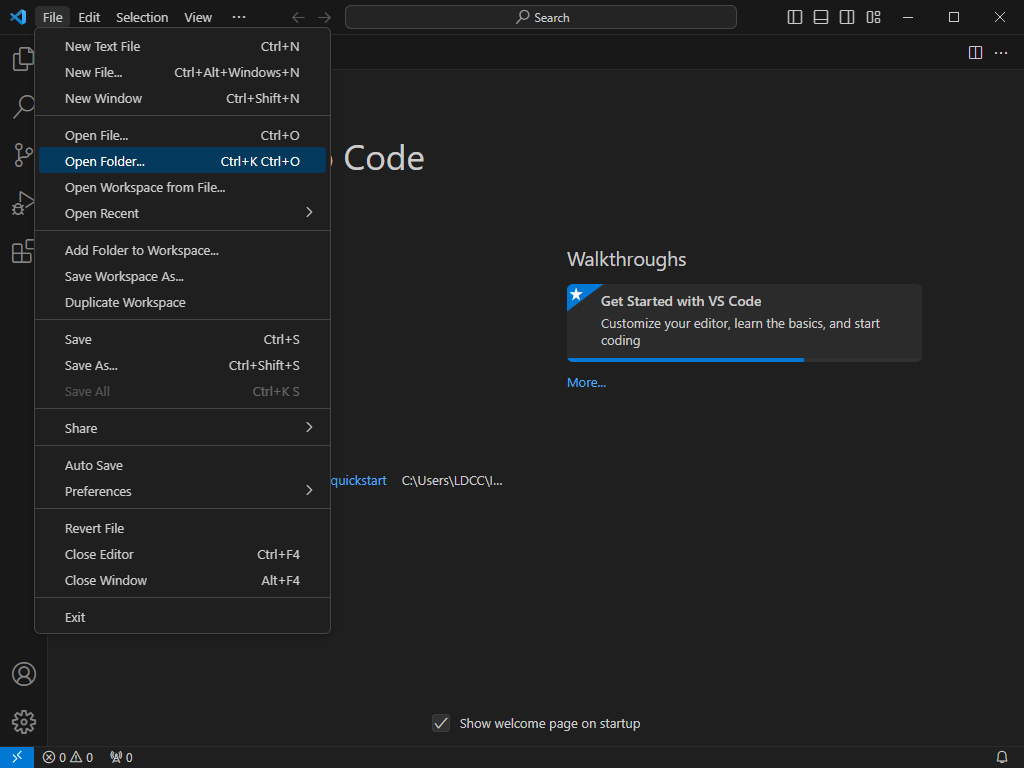Toggle the primary side bar layout button
Image resolution: width=1024 pixels, height=768 pixels.
pos(795,17)
